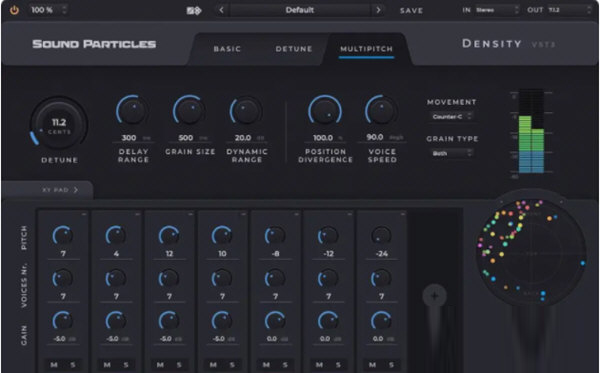This screenshot has width=600, height=373.
Task: Mute the voice with pitch 12
Action: point(160,365)
